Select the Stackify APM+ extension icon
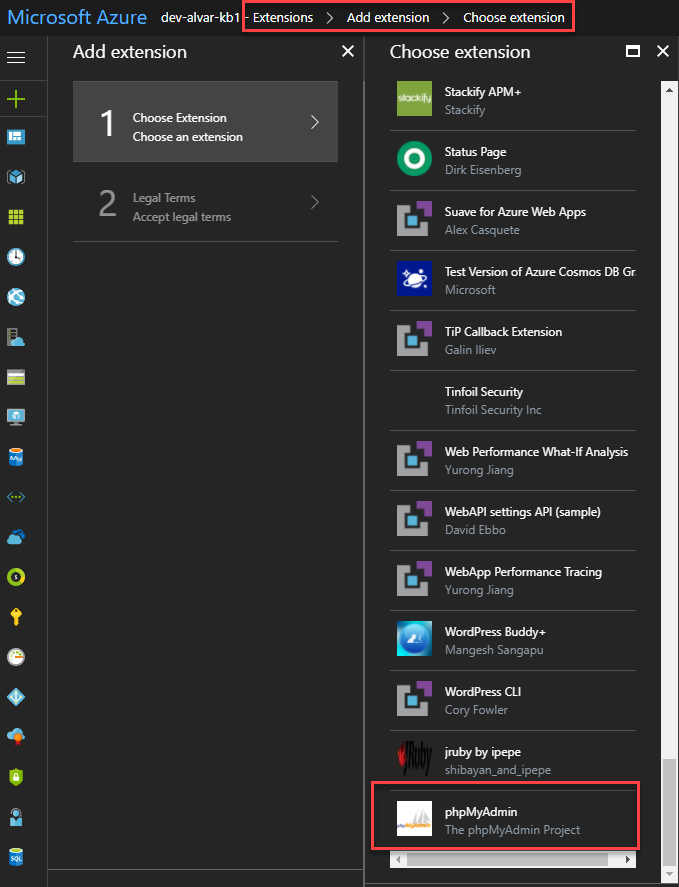Viewport: 679px width, 887px height. coord(414,98)
